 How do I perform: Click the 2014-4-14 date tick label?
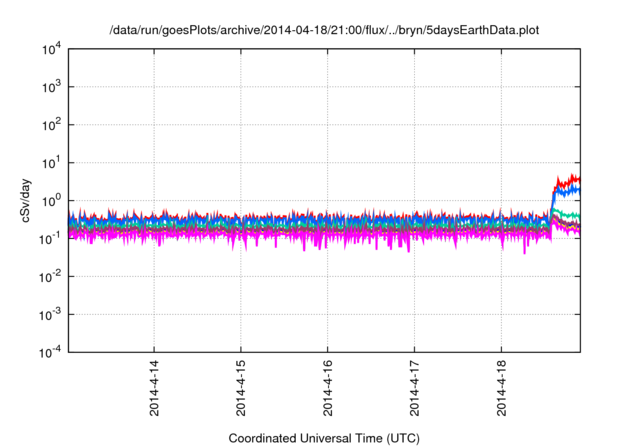(154, 388)
